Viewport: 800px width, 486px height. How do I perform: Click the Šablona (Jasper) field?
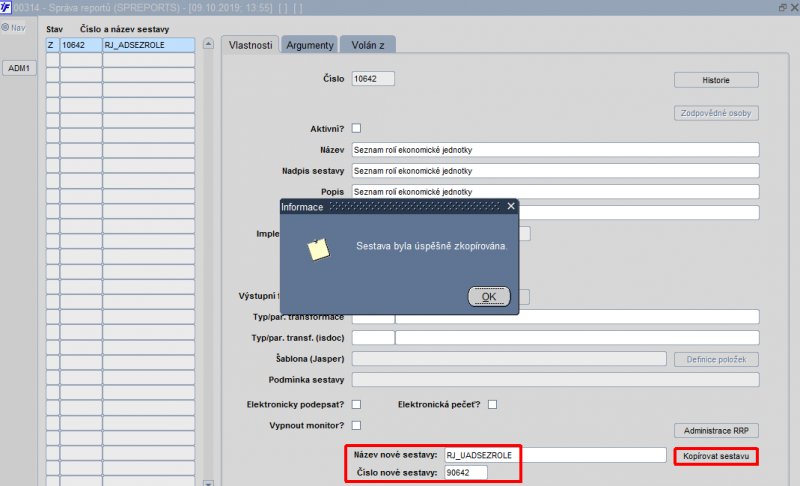coord(509,359)
